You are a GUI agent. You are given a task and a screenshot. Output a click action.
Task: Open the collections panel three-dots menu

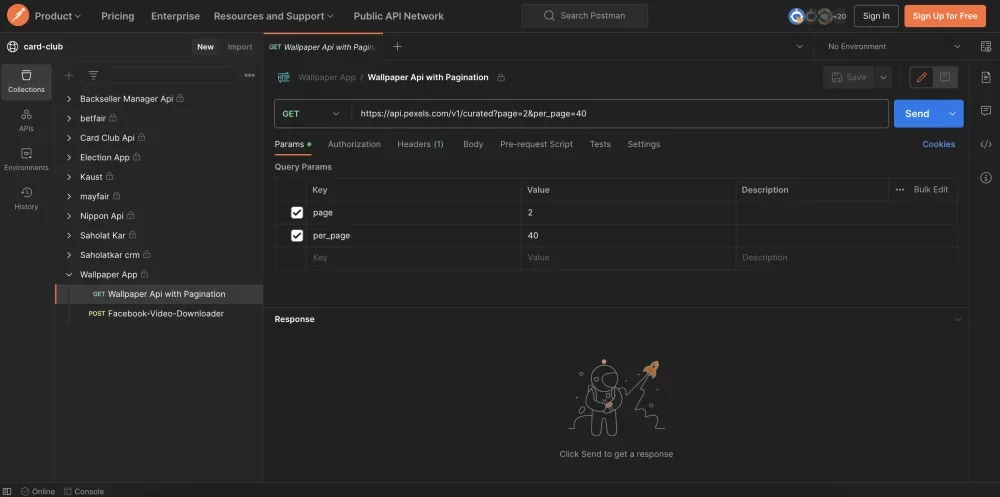click(x=249, y=75)
